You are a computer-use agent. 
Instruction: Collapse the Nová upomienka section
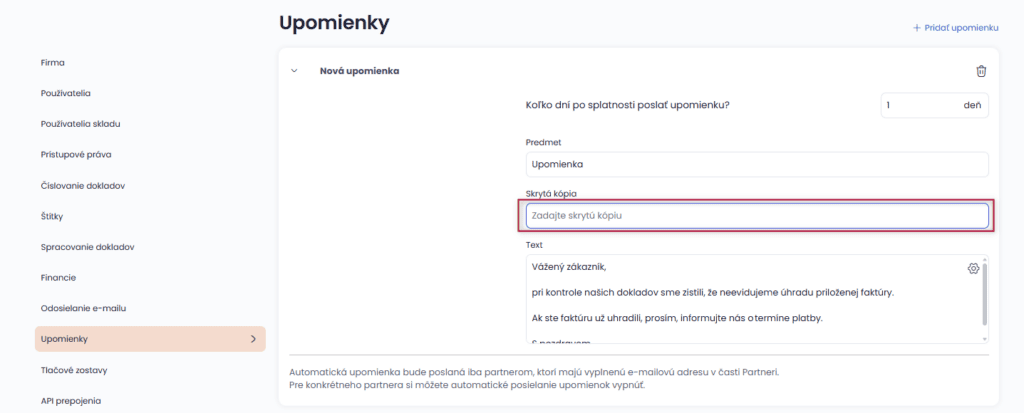tap(294, 71)
